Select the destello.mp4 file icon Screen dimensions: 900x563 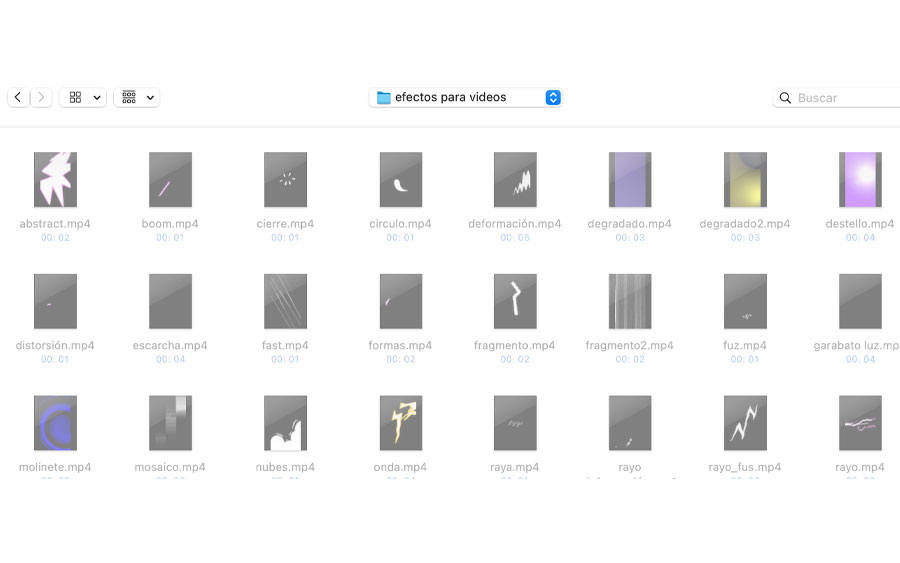860,180
